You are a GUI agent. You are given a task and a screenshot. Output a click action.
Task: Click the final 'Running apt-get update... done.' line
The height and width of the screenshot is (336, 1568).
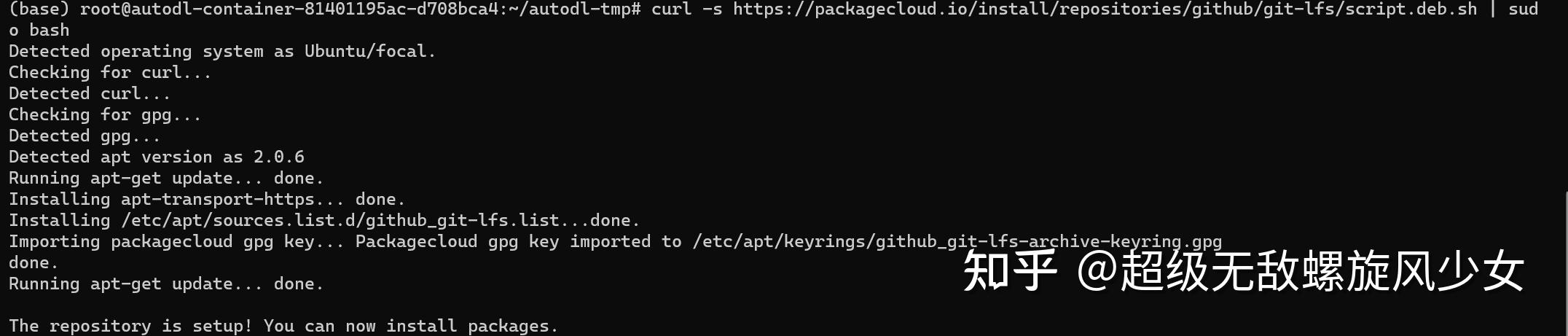tap(165, 284)
